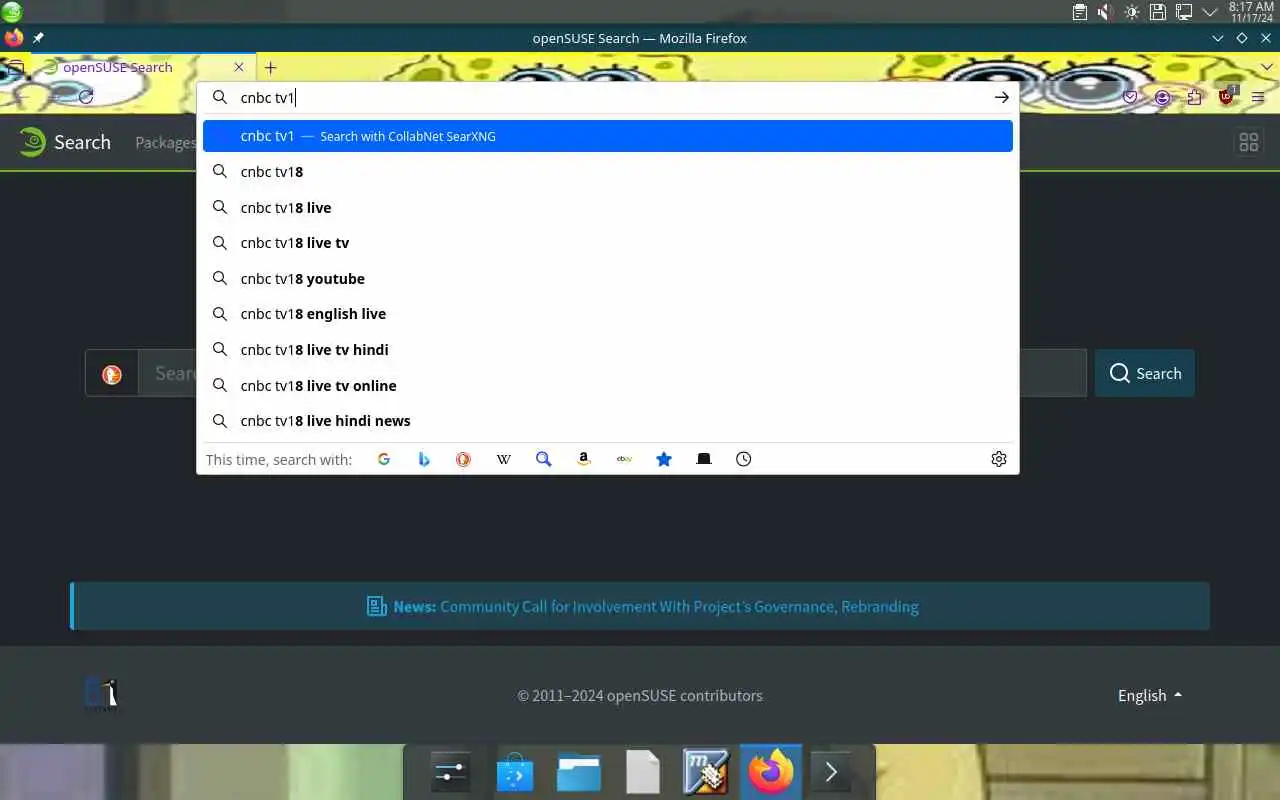Open the Packages menu item

point(166,143)
